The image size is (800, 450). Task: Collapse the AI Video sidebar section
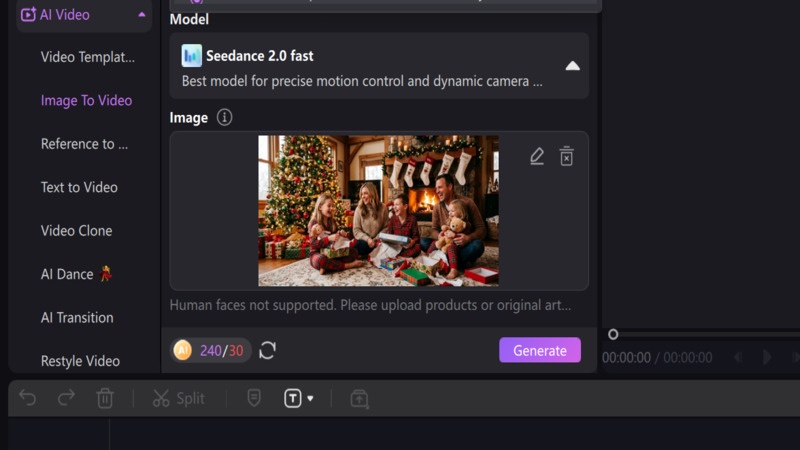(x=142, y=15)
